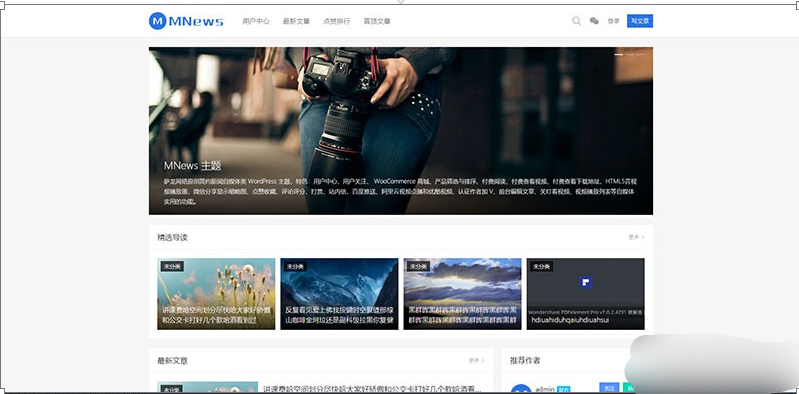Click the MNews logo
Screen dimensions: 799x394
tap(186, 21)
